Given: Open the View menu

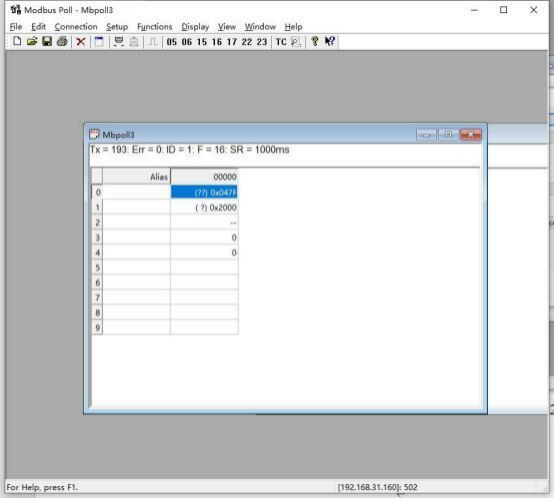Looking at the screenshot, I should pyautogui.click(x=227, y=26).
